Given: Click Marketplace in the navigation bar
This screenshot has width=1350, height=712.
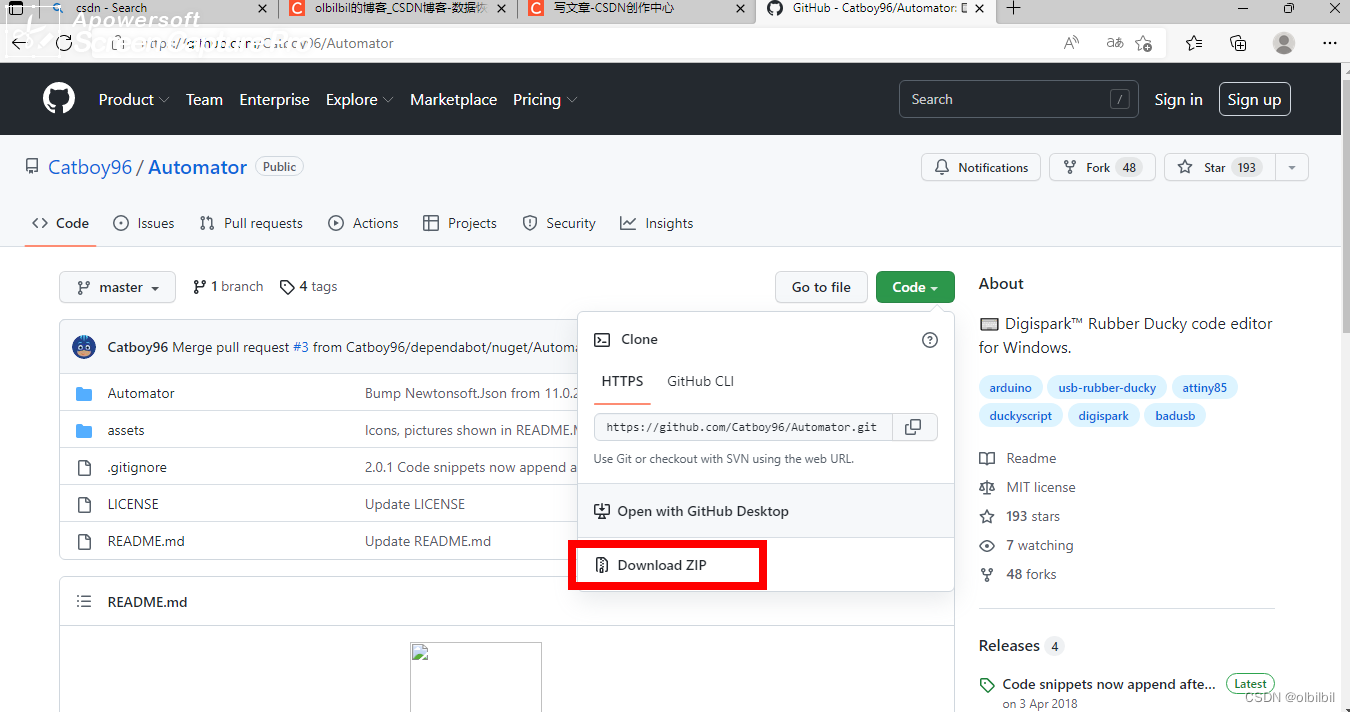Looking at the screenshot, I should click(453, 99).
